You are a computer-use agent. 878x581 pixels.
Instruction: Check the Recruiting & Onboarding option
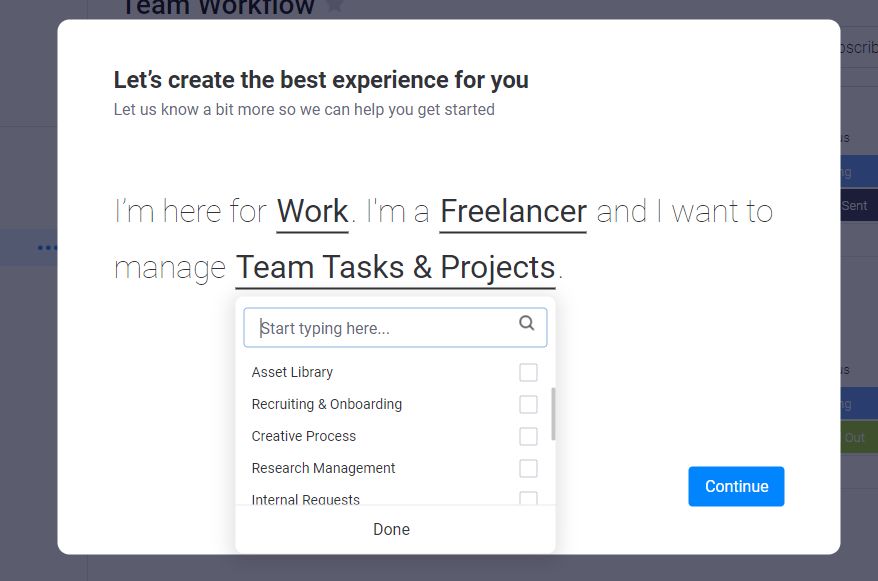point(528,403)
